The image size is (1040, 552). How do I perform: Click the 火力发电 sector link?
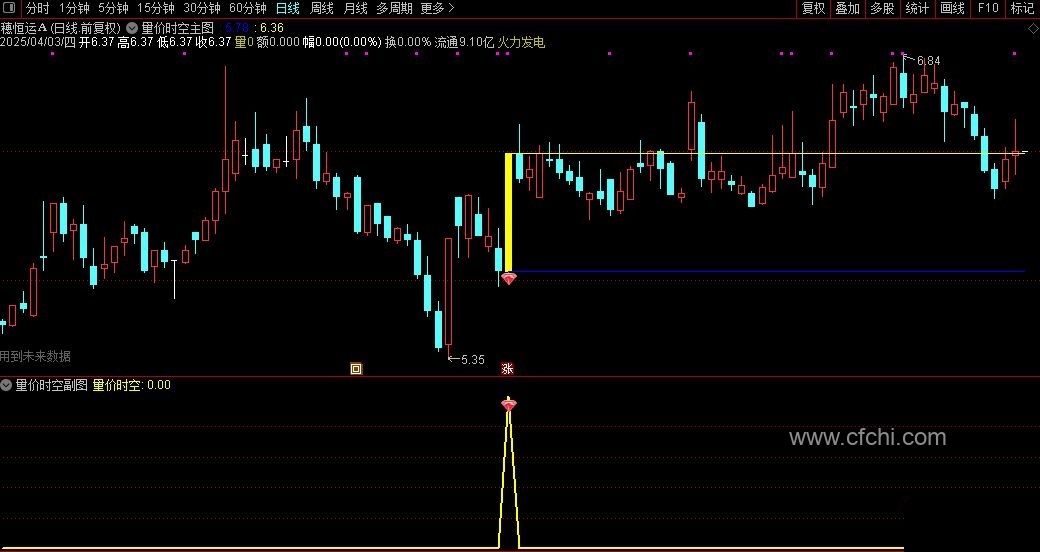tap(521, 42)
